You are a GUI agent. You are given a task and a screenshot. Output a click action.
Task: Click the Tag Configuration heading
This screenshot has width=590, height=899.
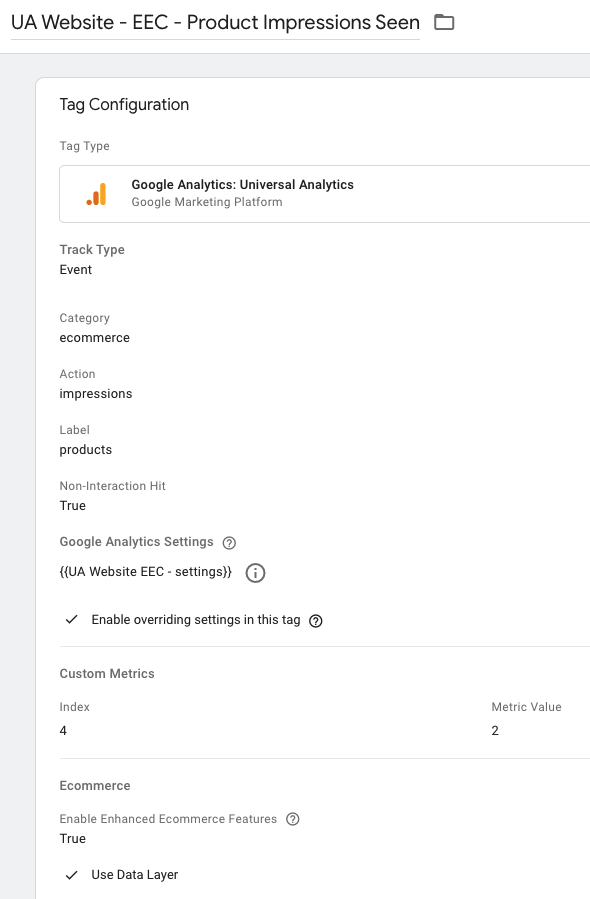[x=124, y=104]
